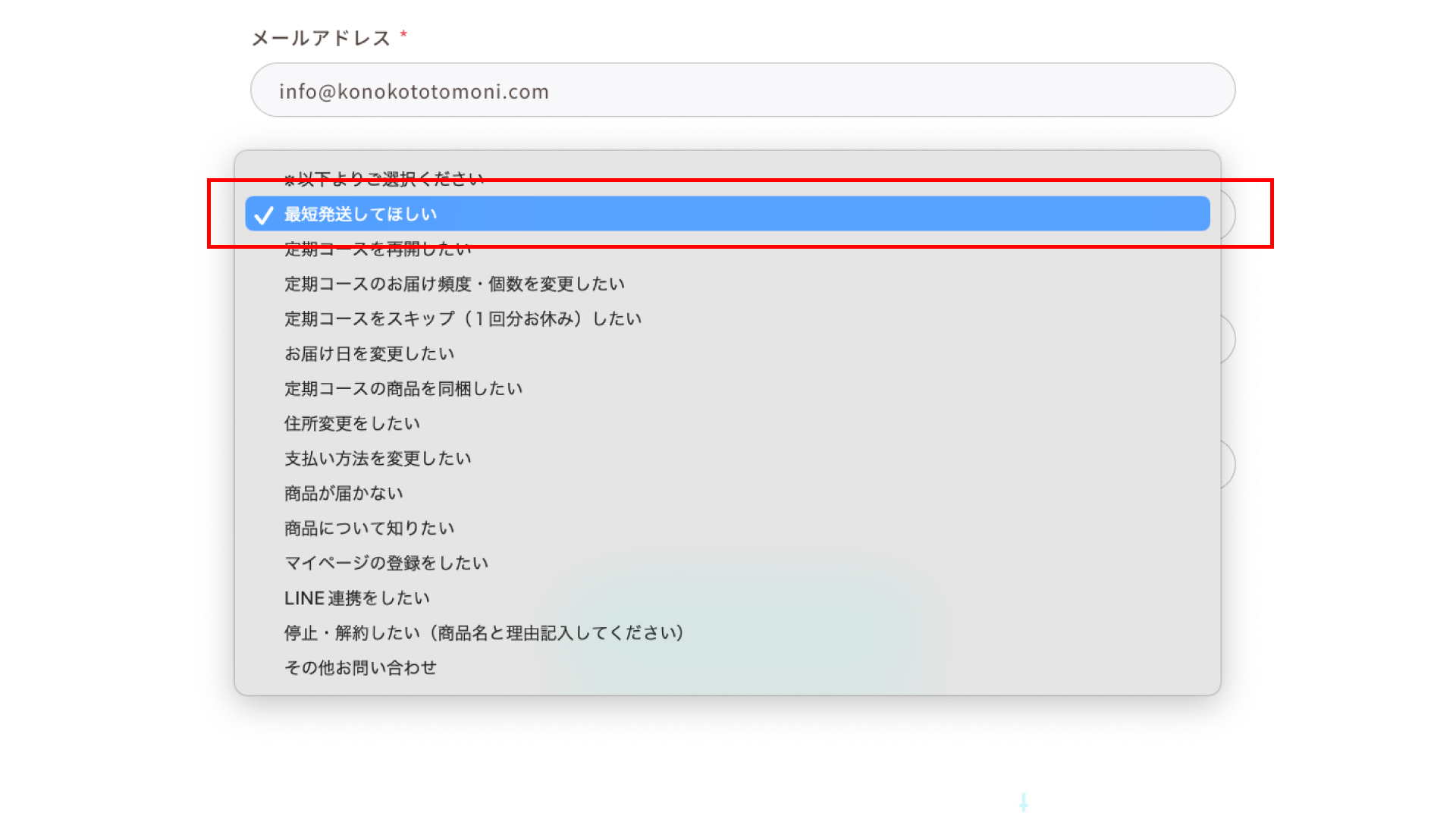1456x819 pixels.
Task: Choose the 'その他お問い合わせ' option
Action: coord(727,667)
